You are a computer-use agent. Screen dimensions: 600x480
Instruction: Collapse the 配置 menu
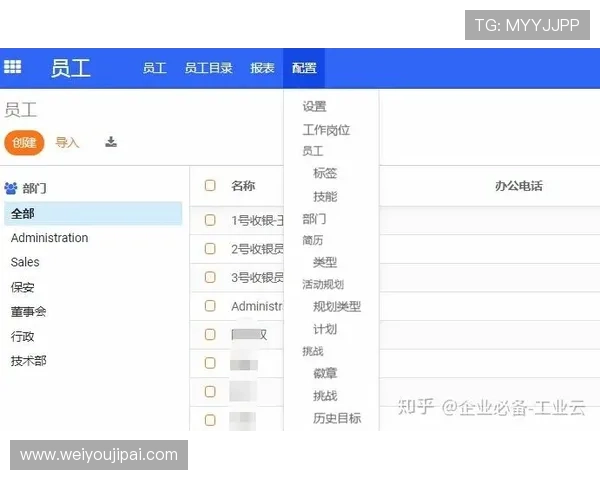coord(304,69)
